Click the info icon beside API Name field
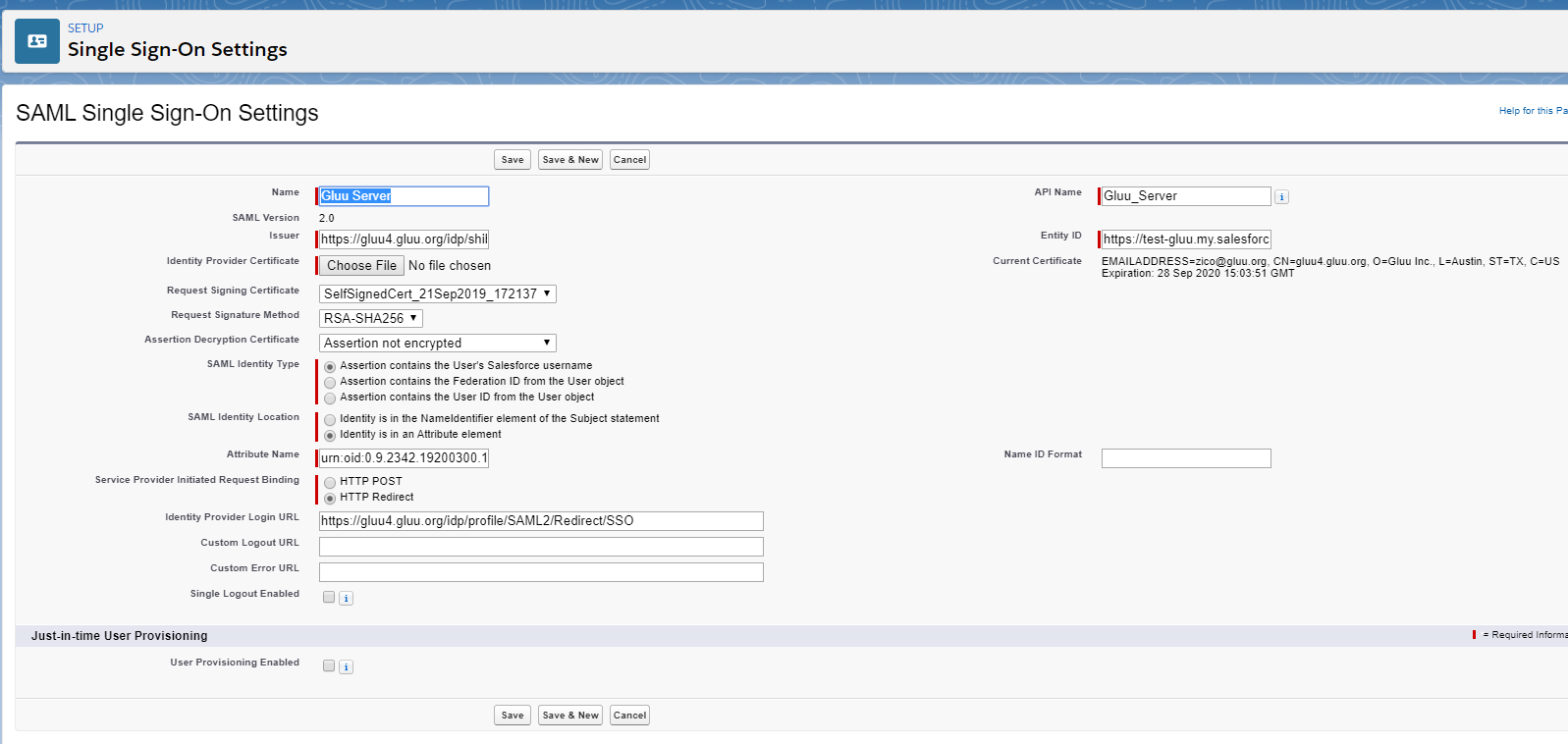This screenshot has width=1568, height=744. tap(1281, 197)
